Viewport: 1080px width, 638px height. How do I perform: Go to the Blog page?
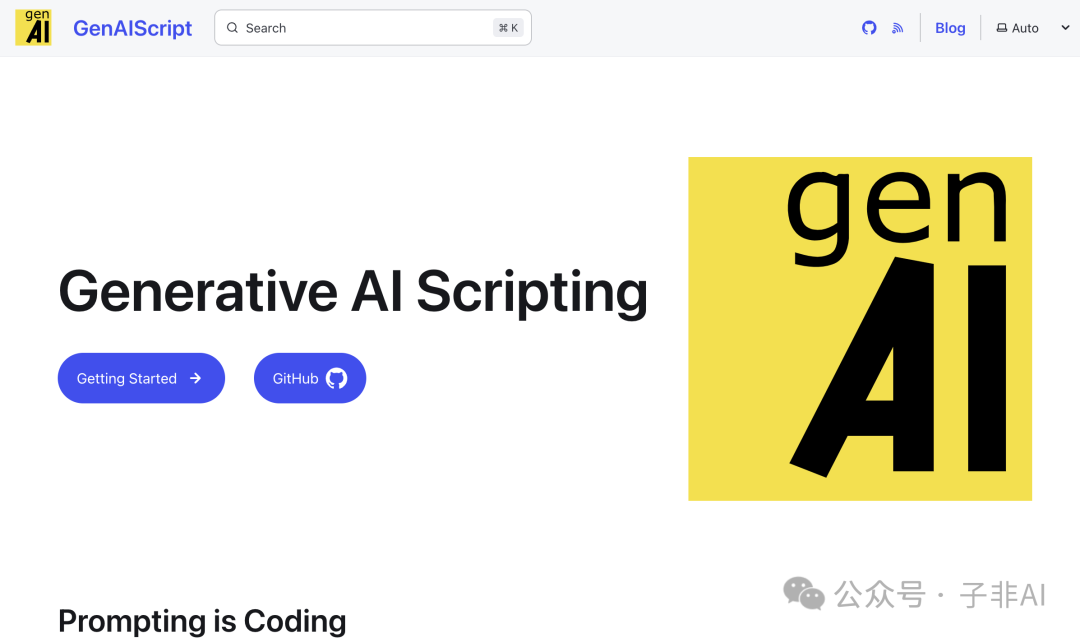tap(950, 28)
